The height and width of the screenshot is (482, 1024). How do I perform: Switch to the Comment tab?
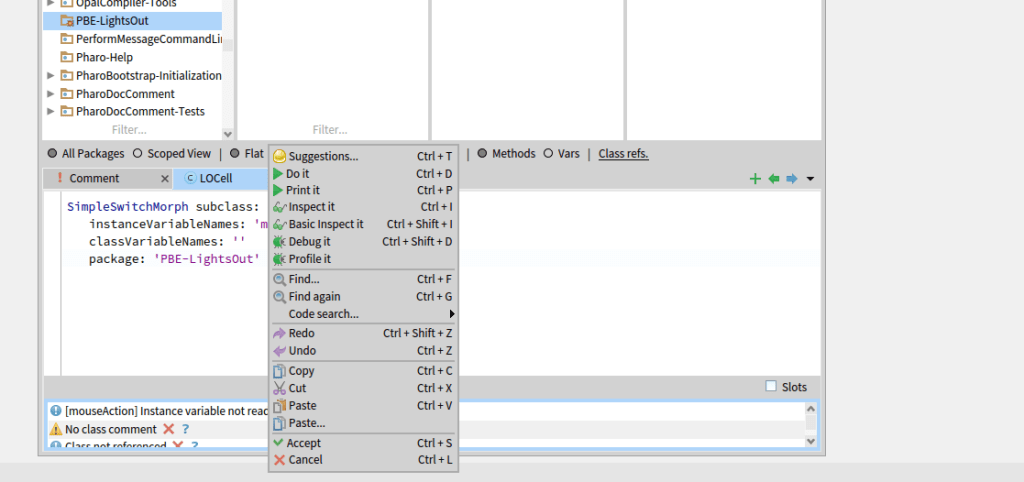coord(94,179)
